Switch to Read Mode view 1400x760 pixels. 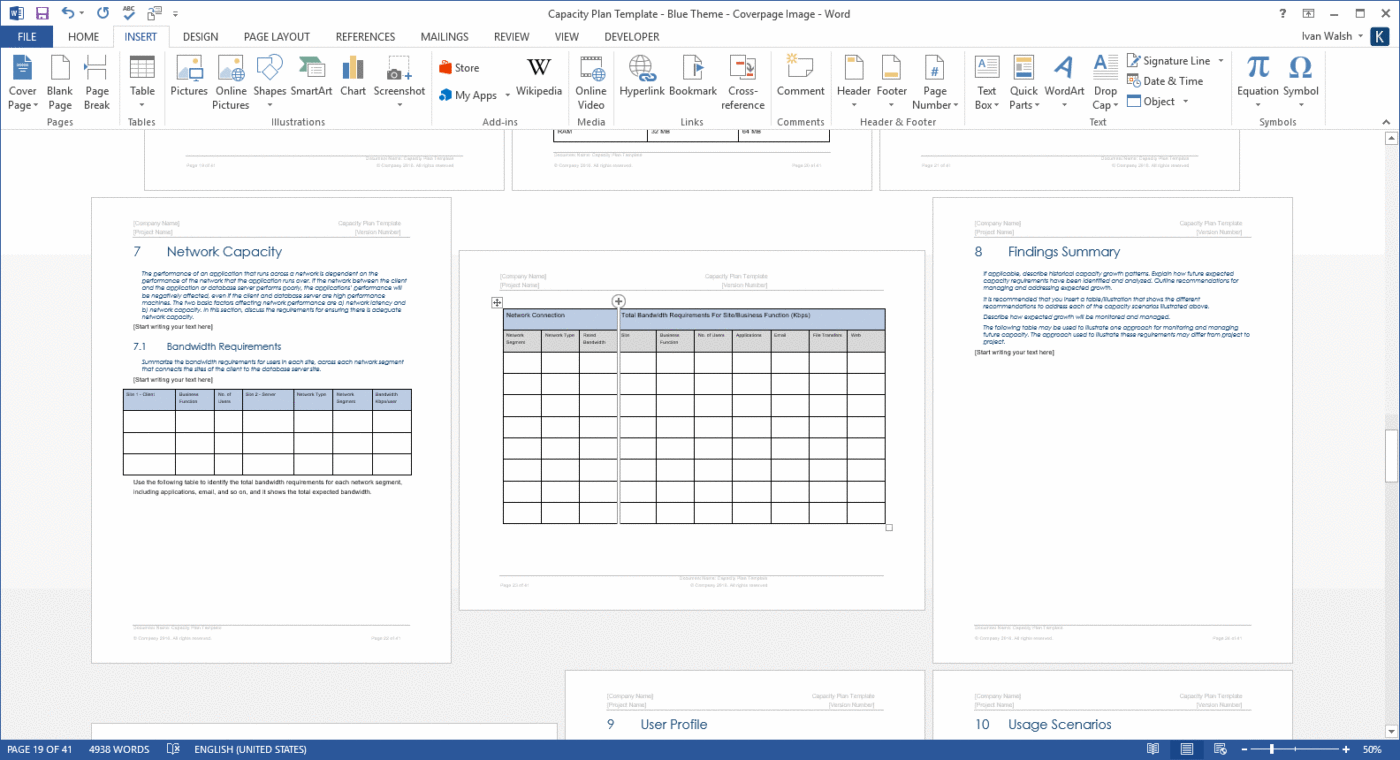point(1152,748)
